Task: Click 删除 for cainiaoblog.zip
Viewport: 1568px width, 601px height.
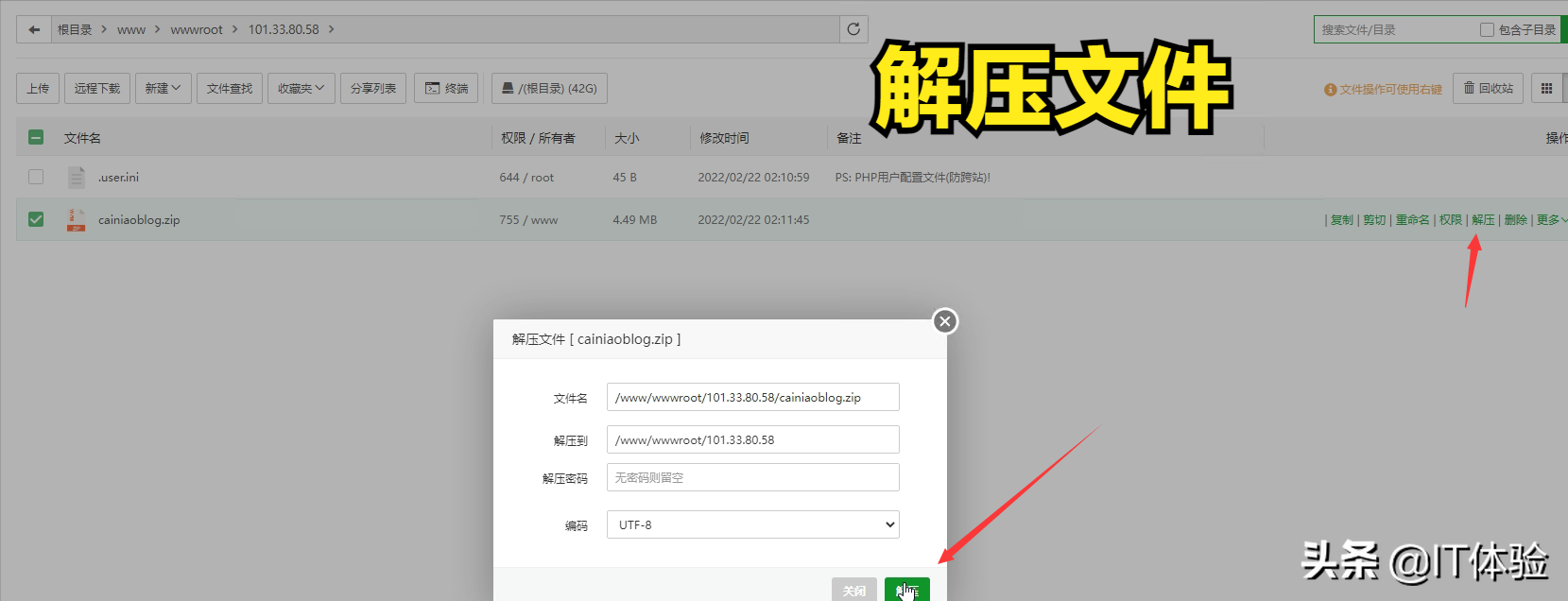Action: tap(1516, 219)
